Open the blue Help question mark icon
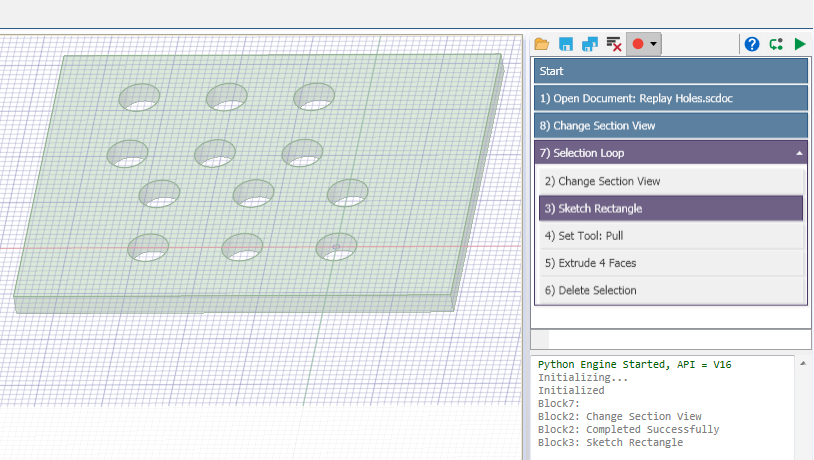 point(752,44)
